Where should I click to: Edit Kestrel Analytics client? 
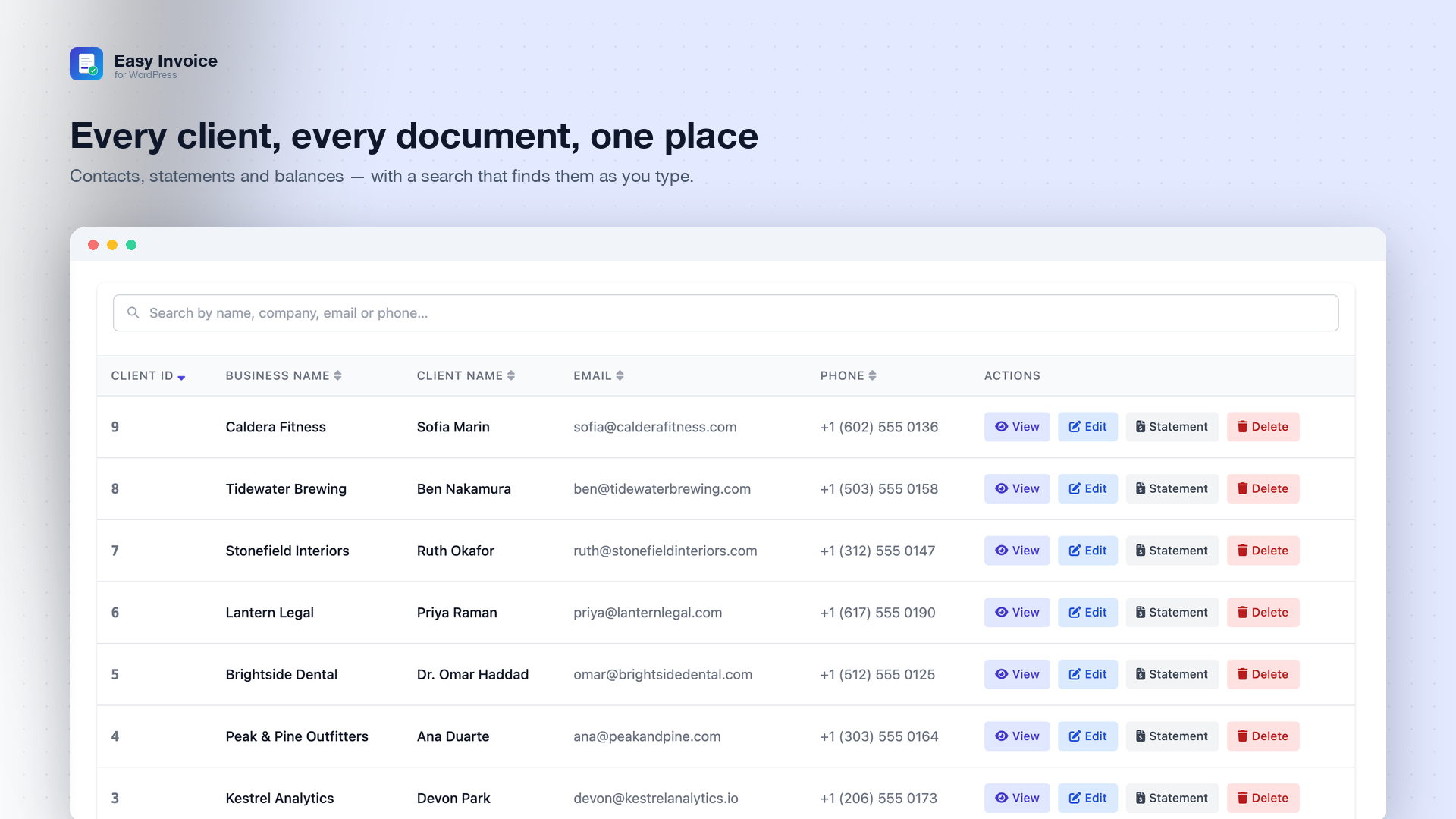(x=1087, y=798)
